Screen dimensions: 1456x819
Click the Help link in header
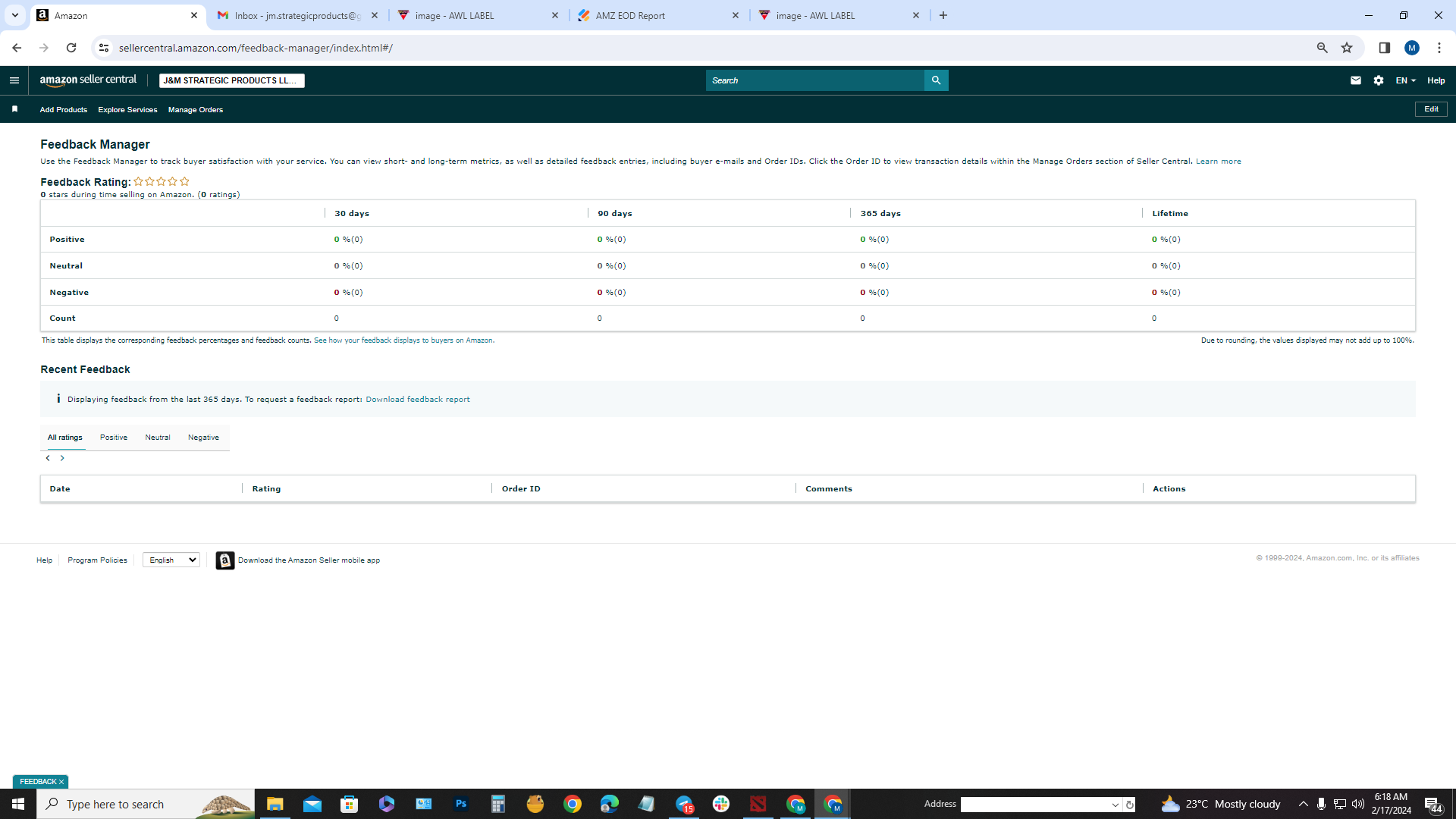[1436, 80]
